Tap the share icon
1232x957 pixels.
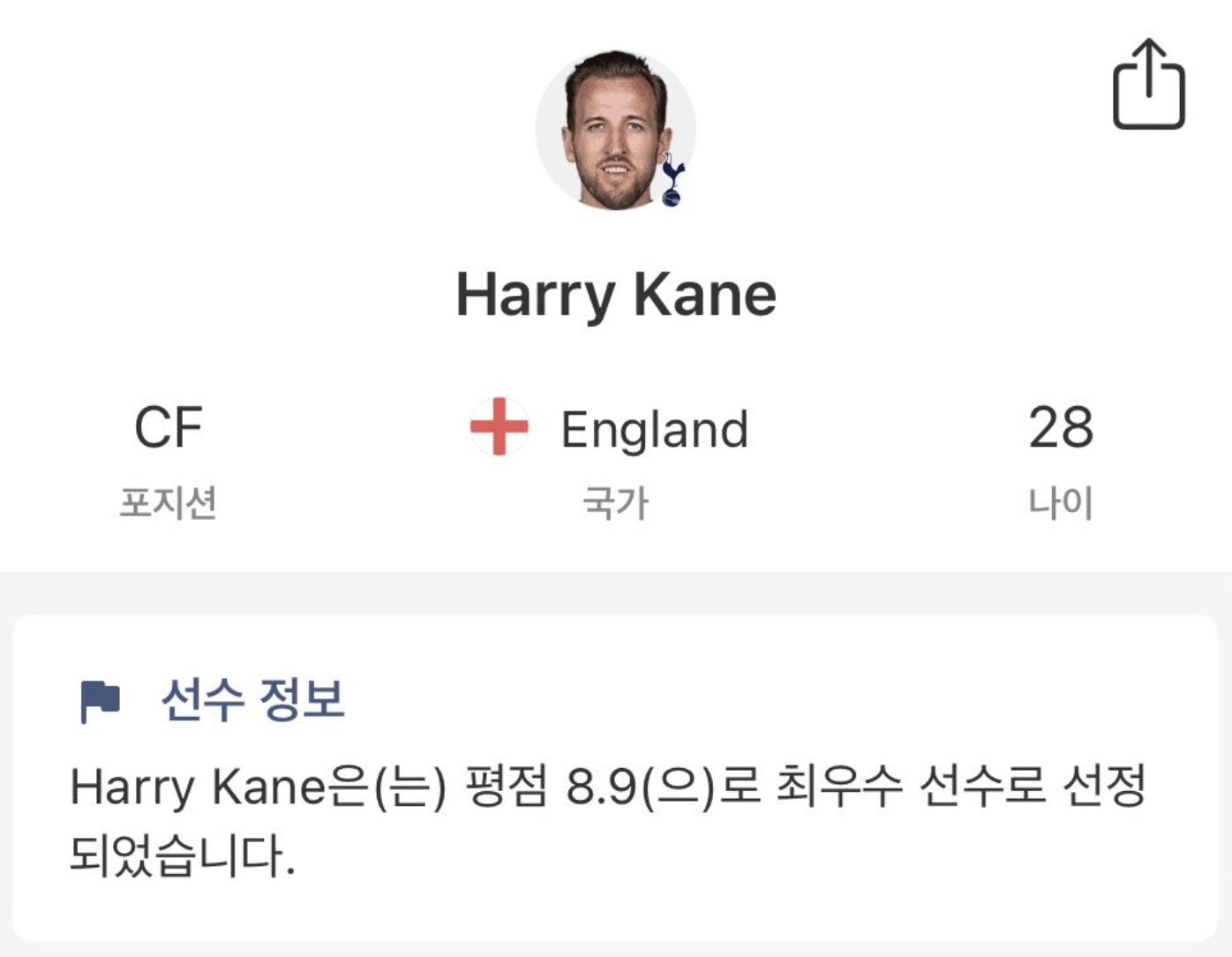point(1148,85)
